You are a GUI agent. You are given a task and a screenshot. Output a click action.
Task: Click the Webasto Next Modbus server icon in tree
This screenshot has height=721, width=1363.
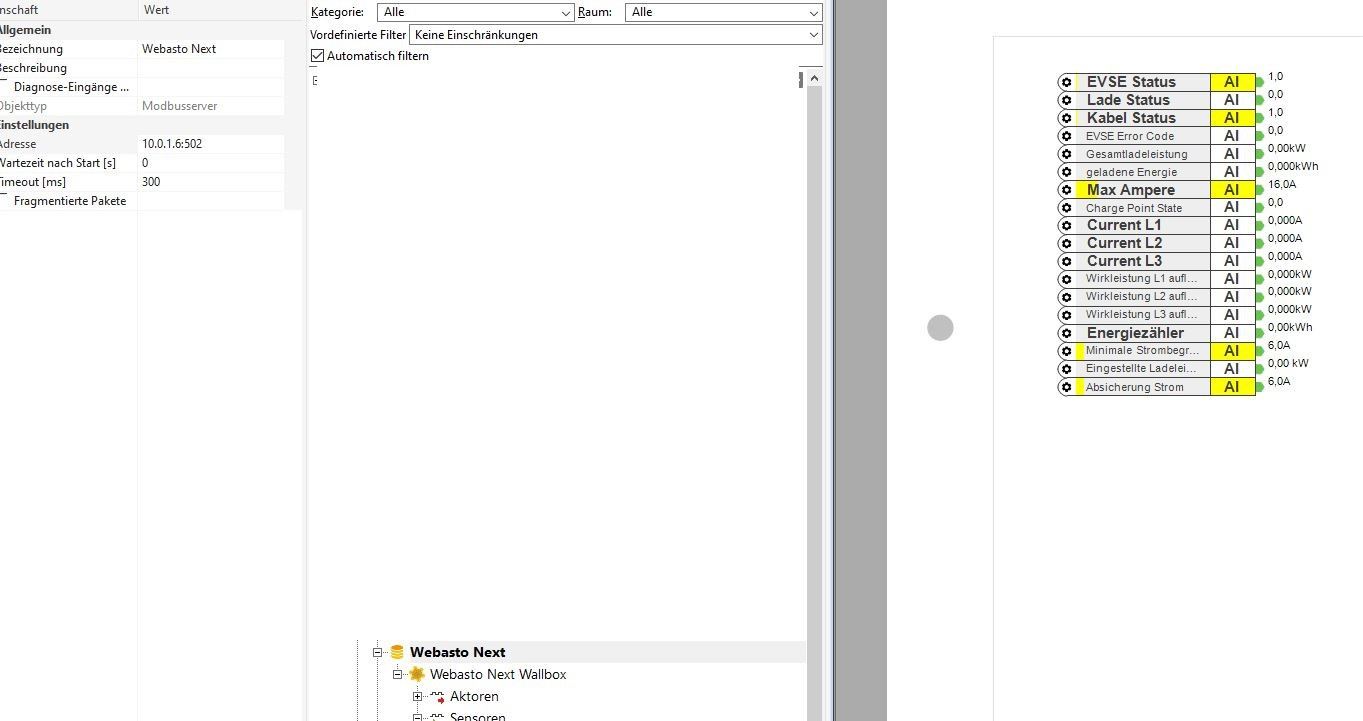pos(397,652)
